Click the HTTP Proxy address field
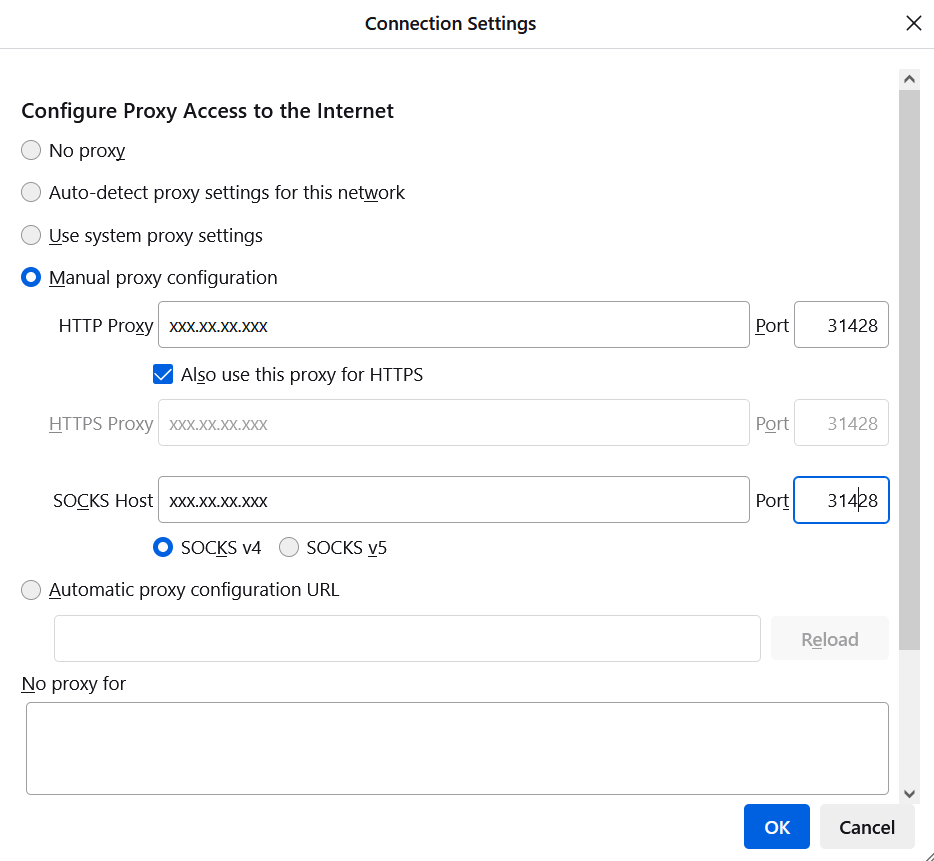Image resolution: width=934 pixels, height=861 pixels. (453, 325)
